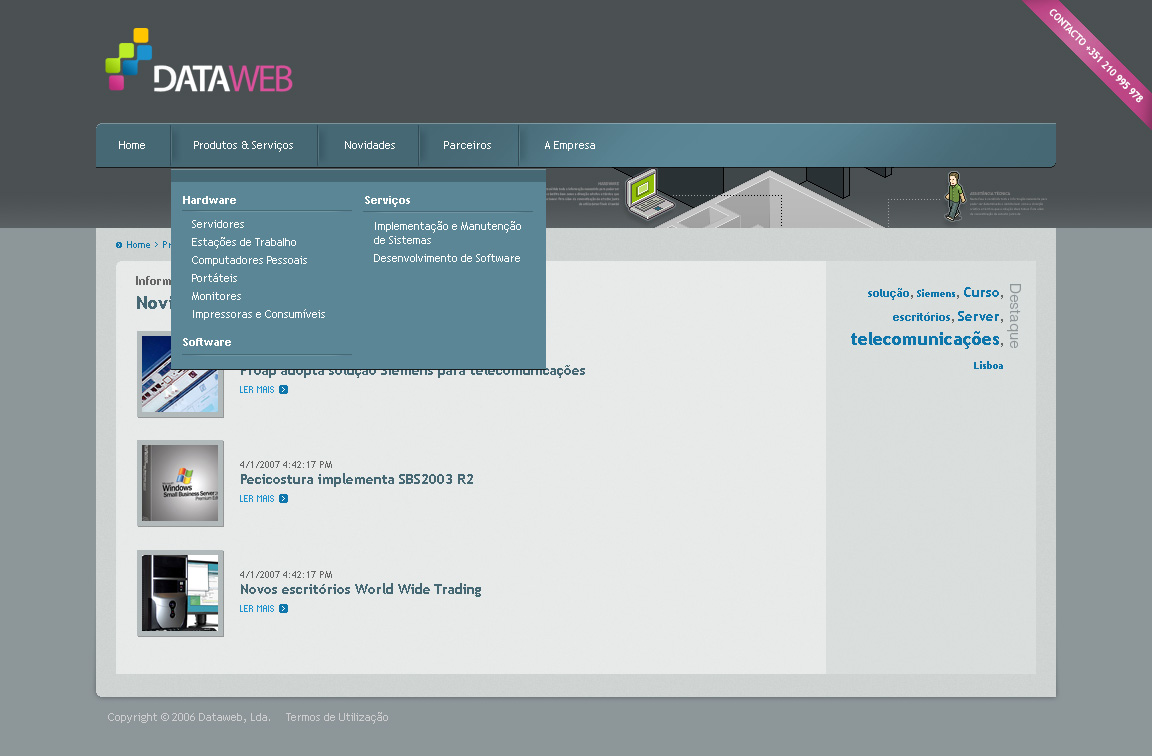Open the Novos escritórios World Wide Trading headline
The width and height of the screenshot is (1152, 756).
click(x=360, y=590)
